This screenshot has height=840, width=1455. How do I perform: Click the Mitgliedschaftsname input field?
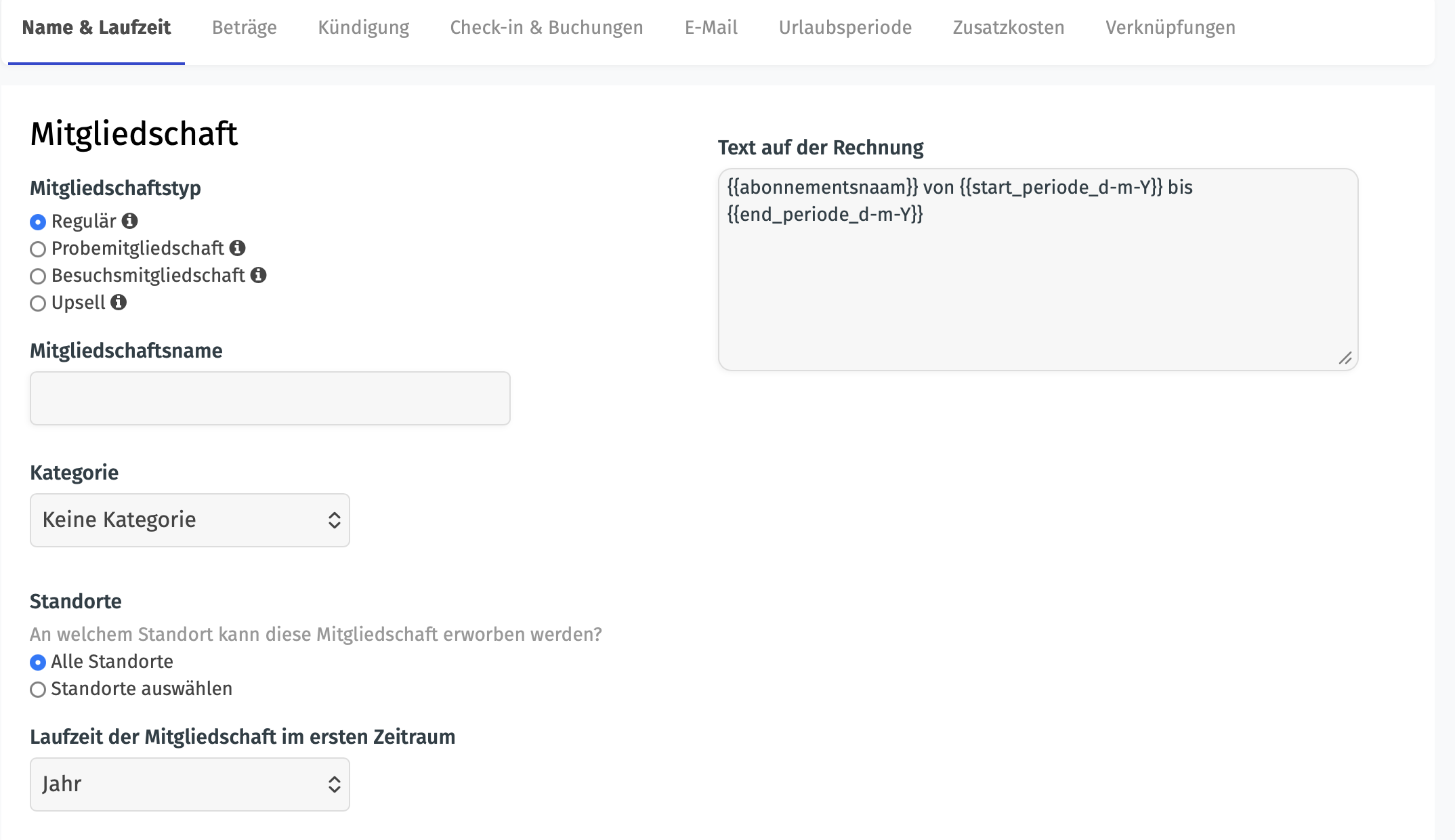270,398
